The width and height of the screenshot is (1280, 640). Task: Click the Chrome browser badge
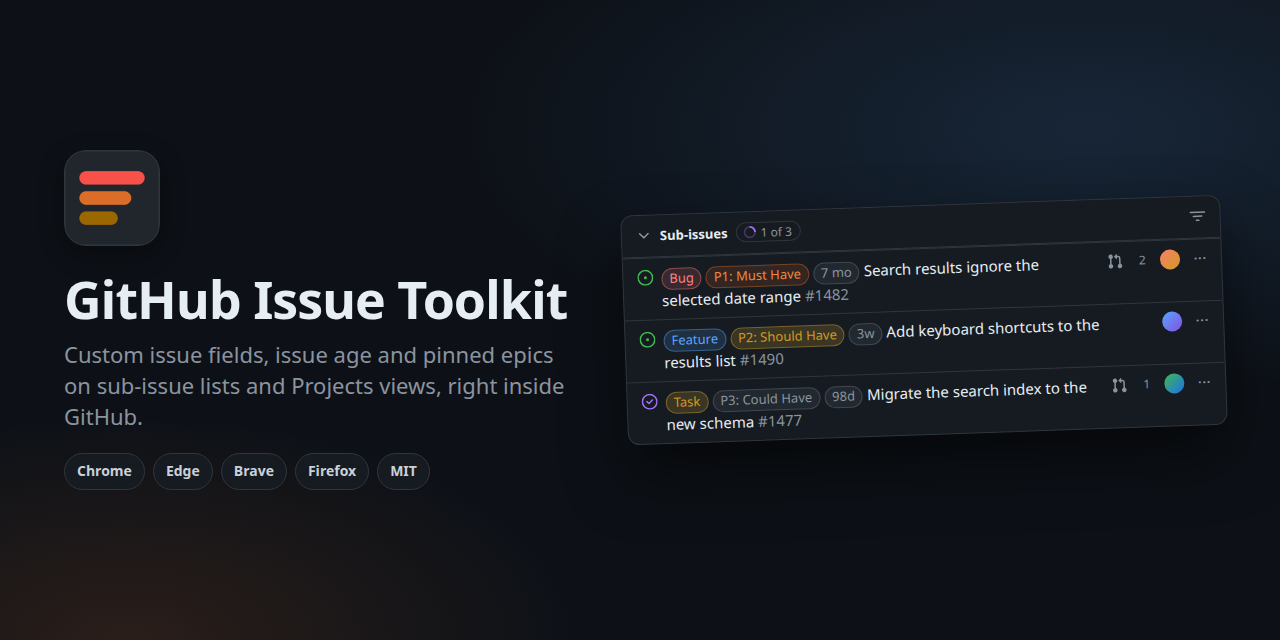104,471
